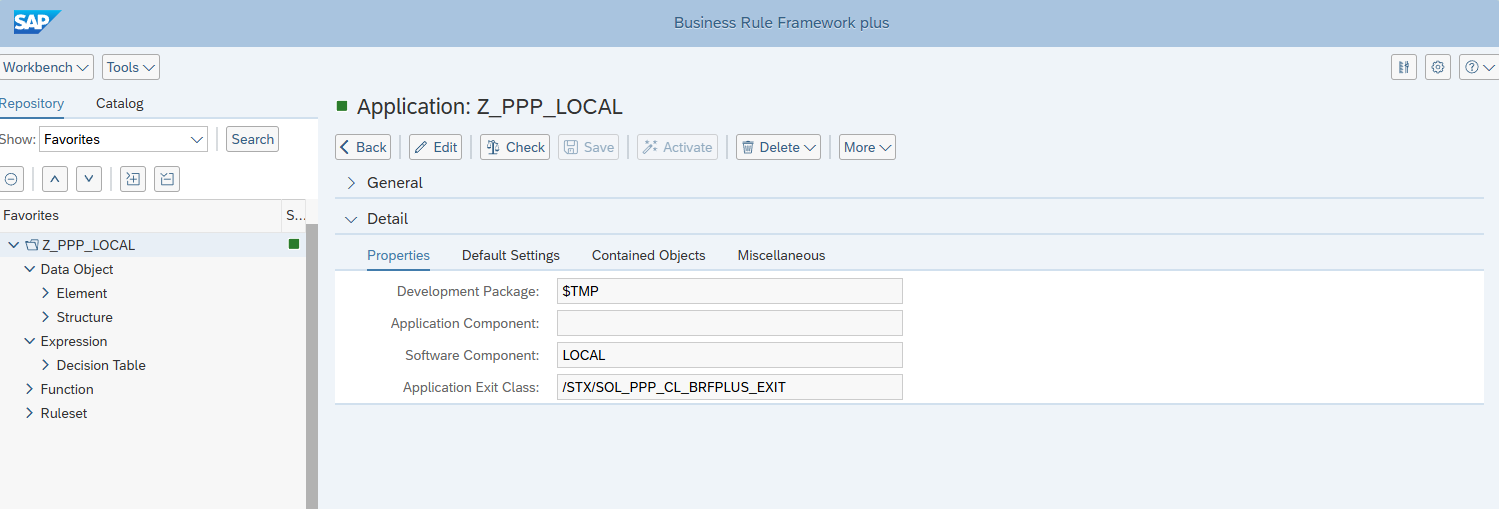The height and width of the screenshot is (509, 1499).
Task: Select the Z_PPP_LOCAL tree row text
Action: pyautogui.click(x=89, y=245)
